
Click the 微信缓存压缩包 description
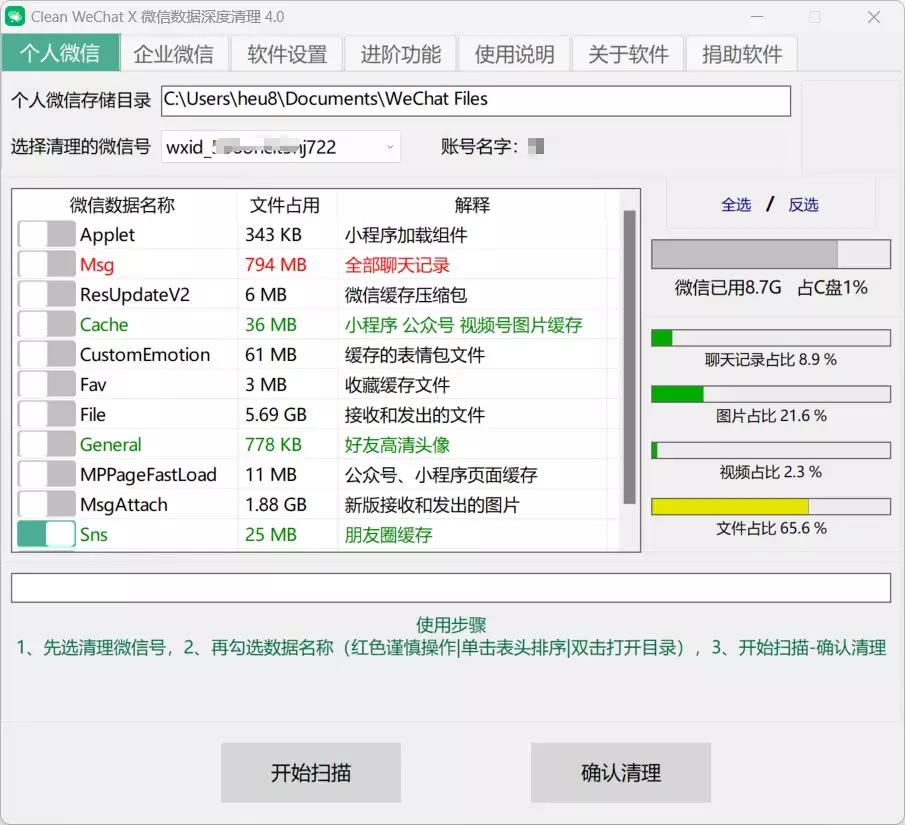(406, 295)
